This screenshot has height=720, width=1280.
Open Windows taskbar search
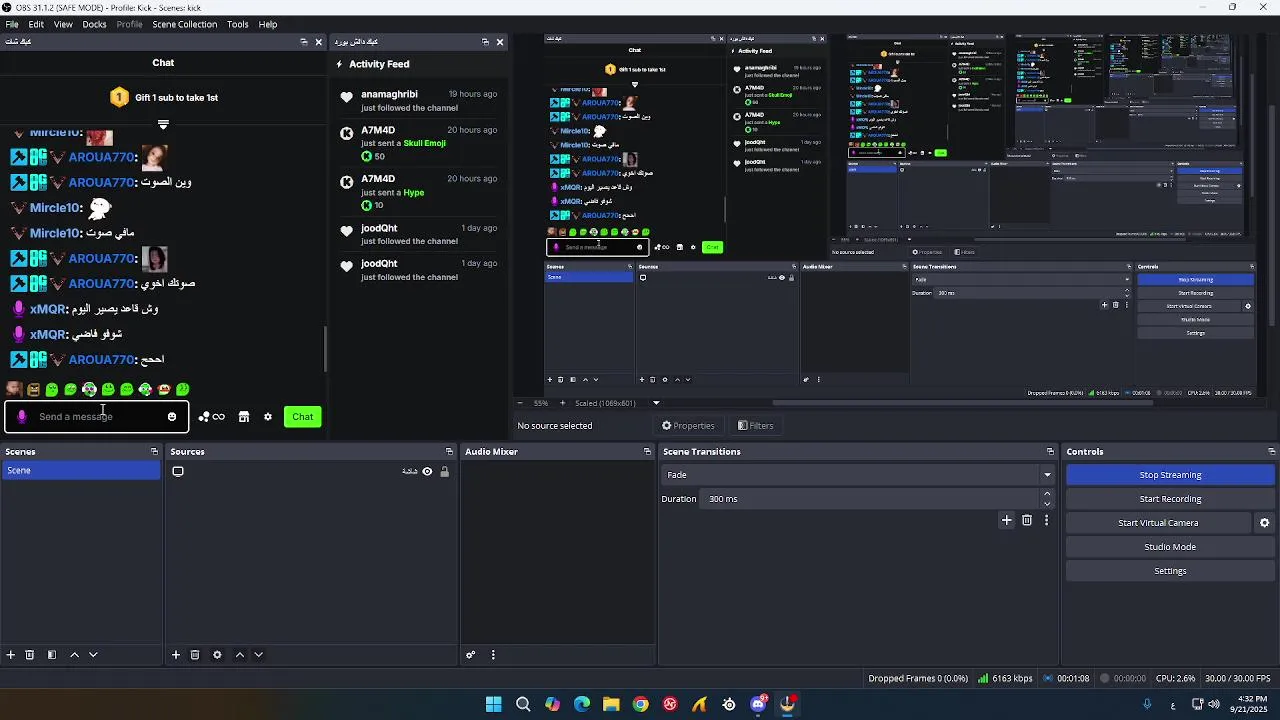pos(523,704)
